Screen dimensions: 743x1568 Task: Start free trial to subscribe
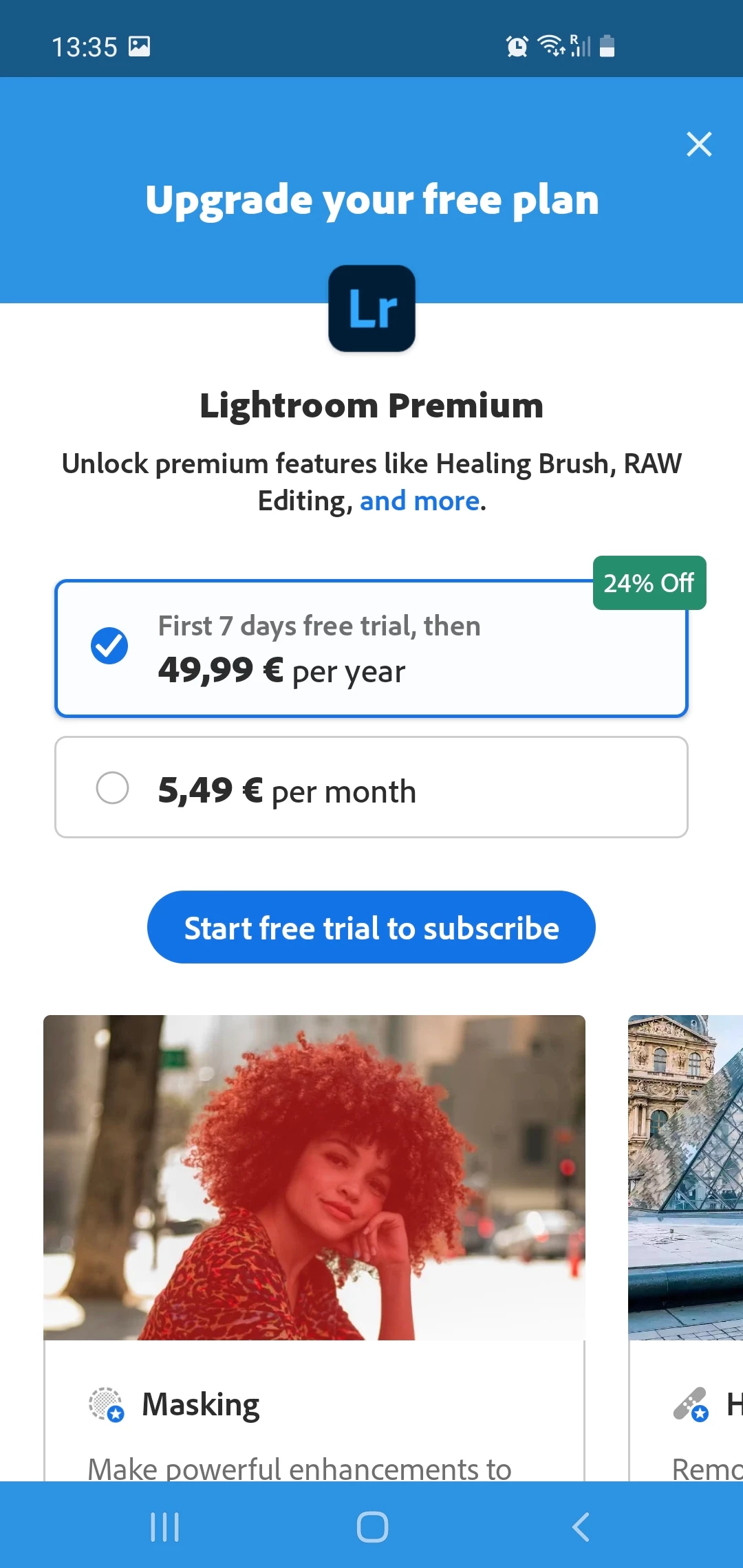coord(371,927)
